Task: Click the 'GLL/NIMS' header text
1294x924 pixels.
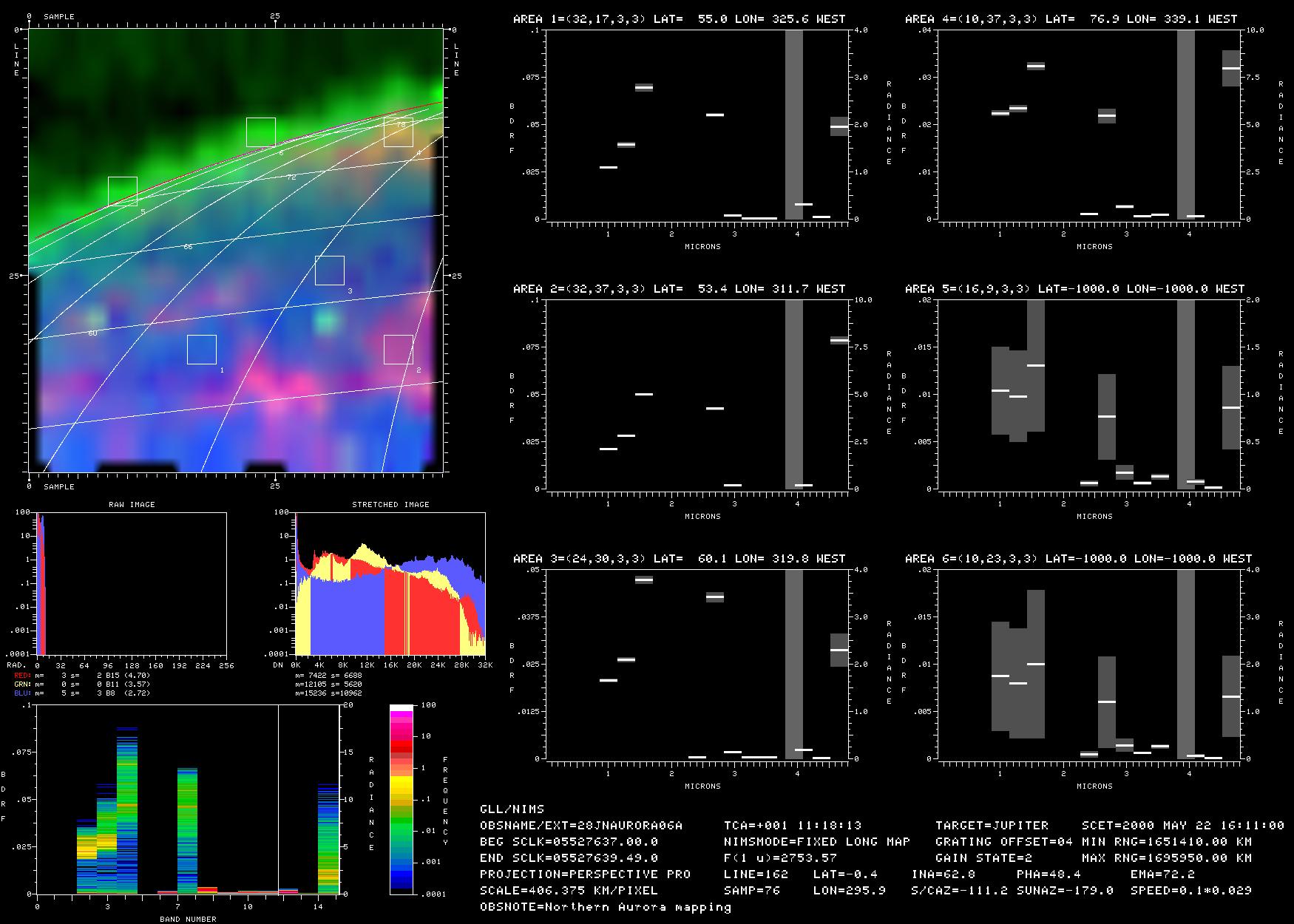Action: pyautogui.click(x=512, y=809)
